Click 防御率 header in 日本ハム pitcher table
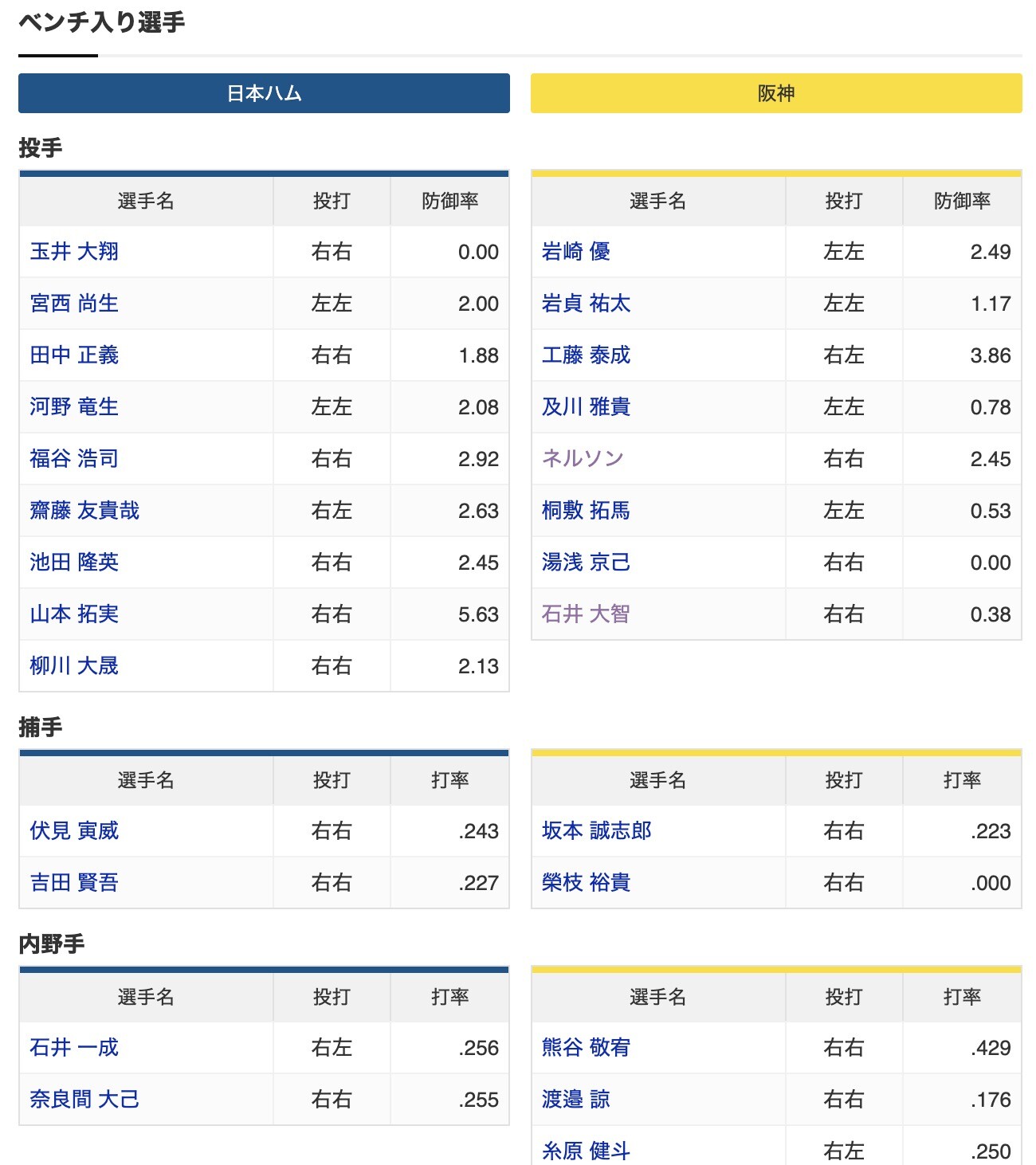This screenshot has width=1036, height=1165. (450, 201)
